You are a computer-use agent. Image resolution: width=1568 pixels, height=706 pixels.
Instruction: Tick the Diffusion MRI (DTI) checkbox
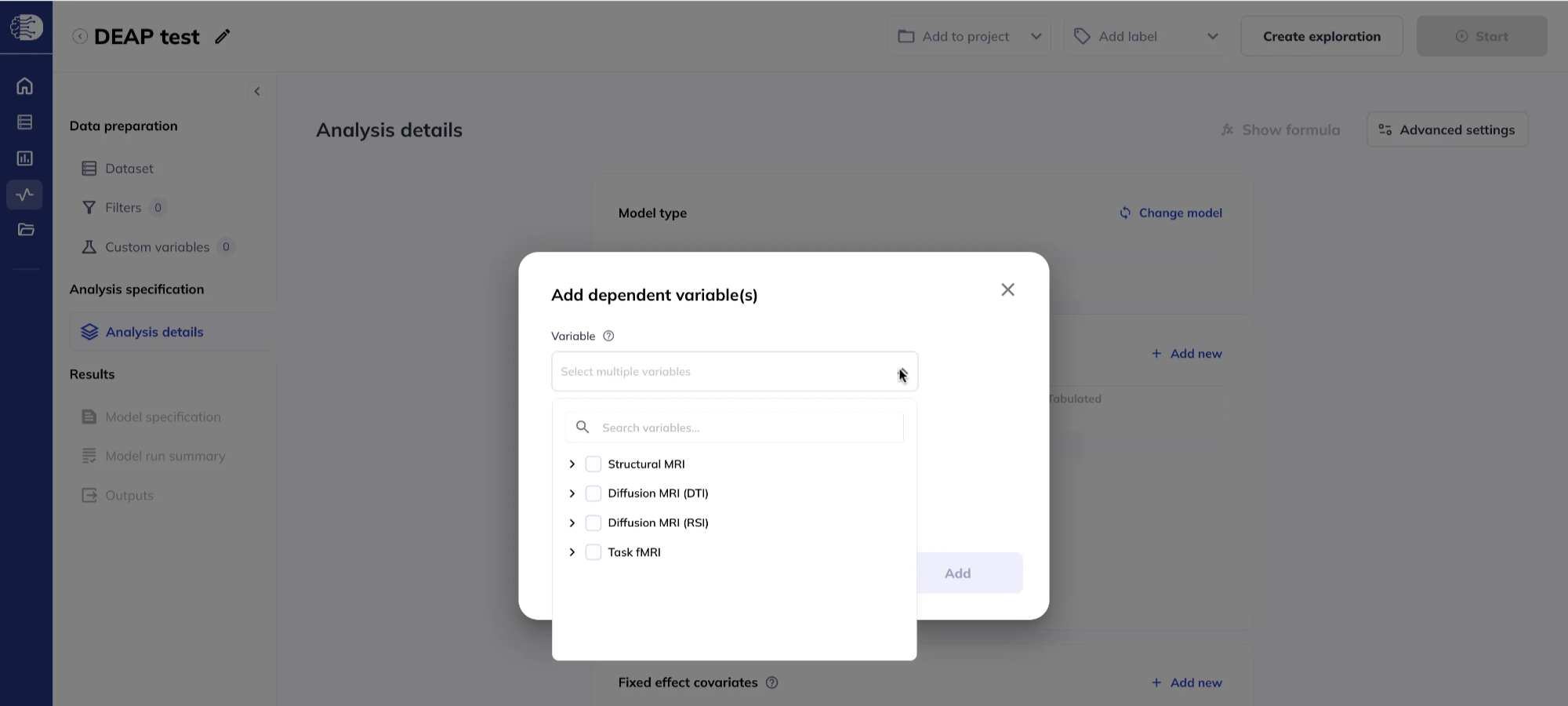593,493
